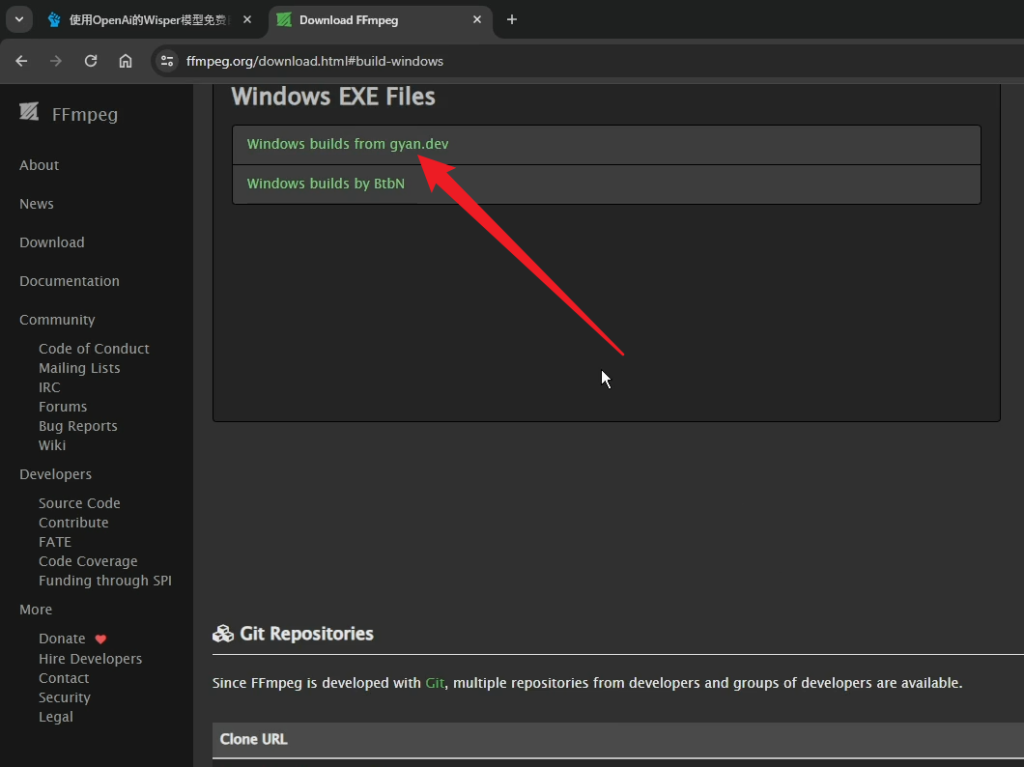Open a new browser tab
The image size is (1024, 767).
(x=512, y=19)
